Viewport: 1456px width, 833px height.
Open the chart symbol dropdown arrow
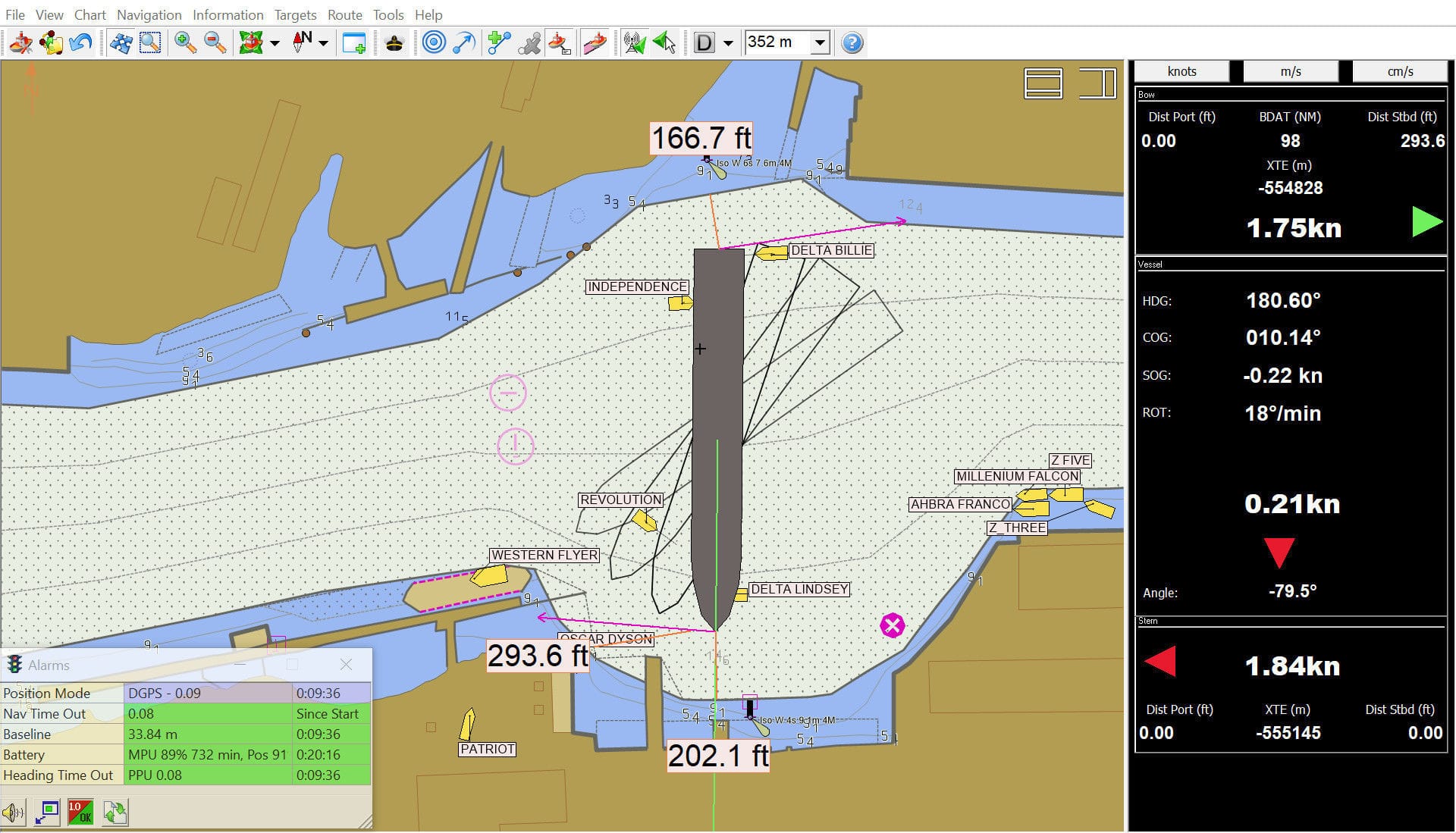pyautogui.click(x=275, y=42)
